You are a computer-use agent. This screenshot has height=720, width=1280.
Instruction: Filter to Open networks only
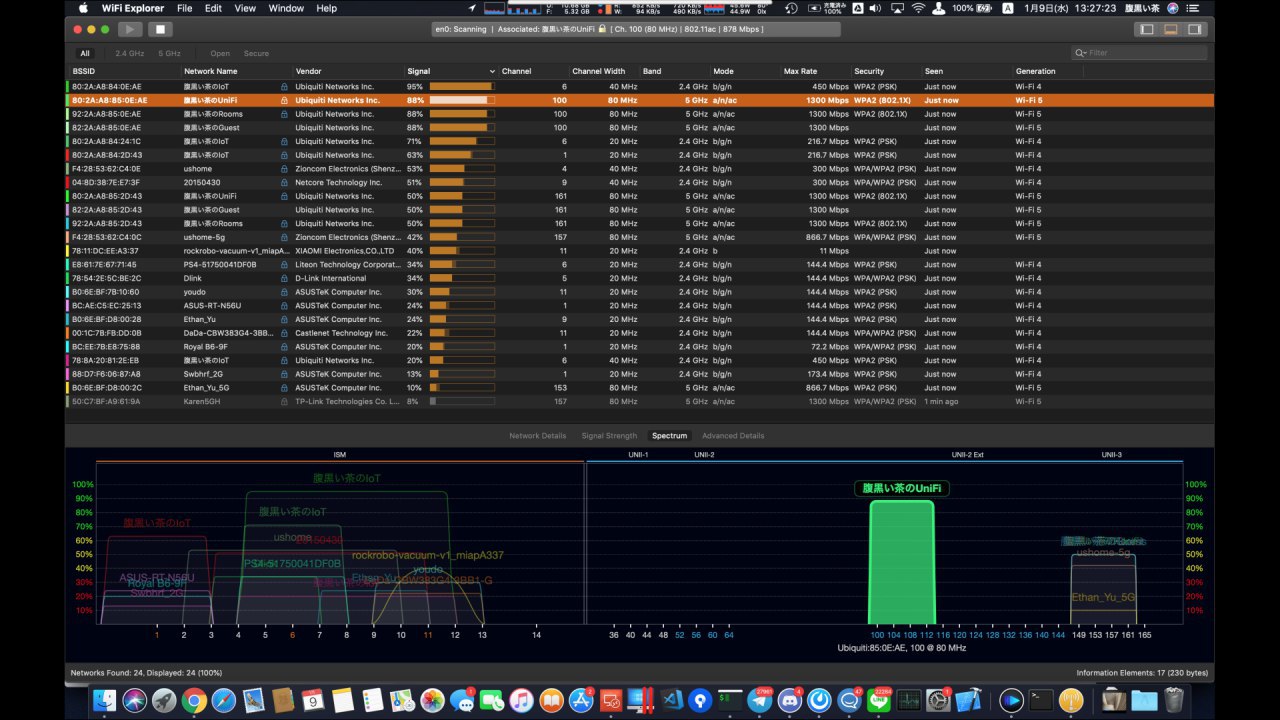click(220, 53)
